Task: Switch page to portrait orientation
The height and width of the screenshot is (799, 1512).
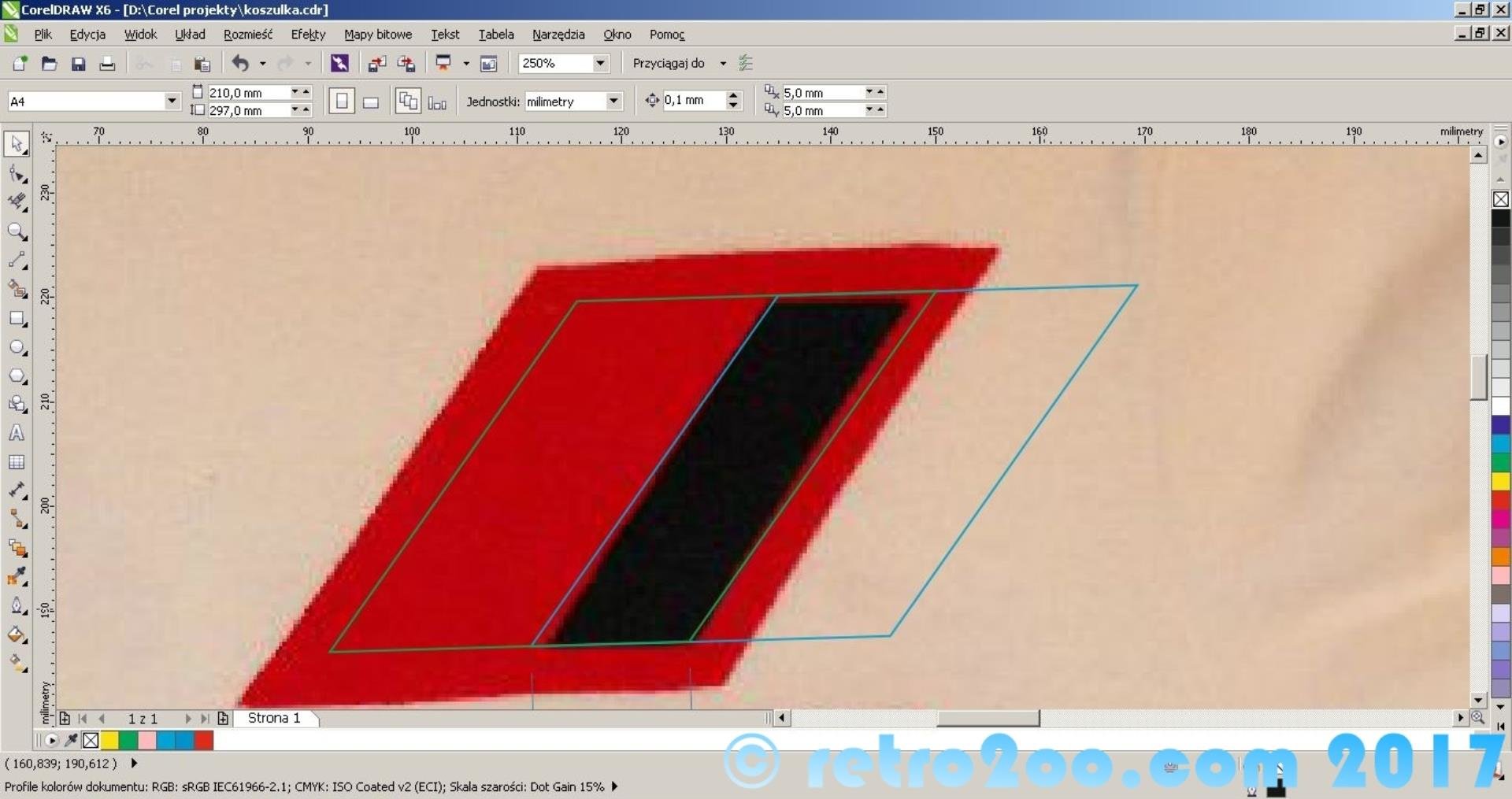Action: [x=342, y=102]
